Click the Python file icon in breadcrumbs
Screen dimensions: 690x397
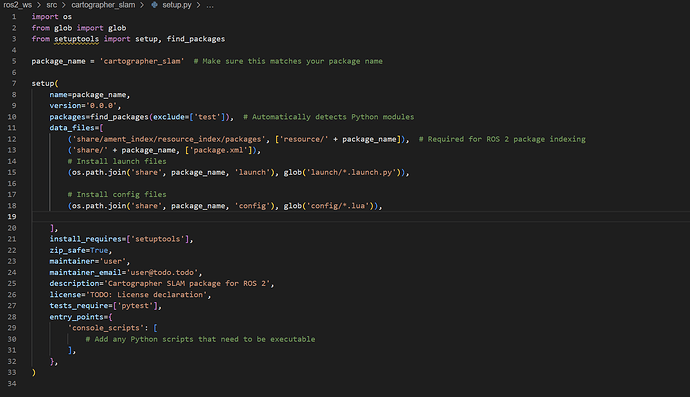coord(154,5)
